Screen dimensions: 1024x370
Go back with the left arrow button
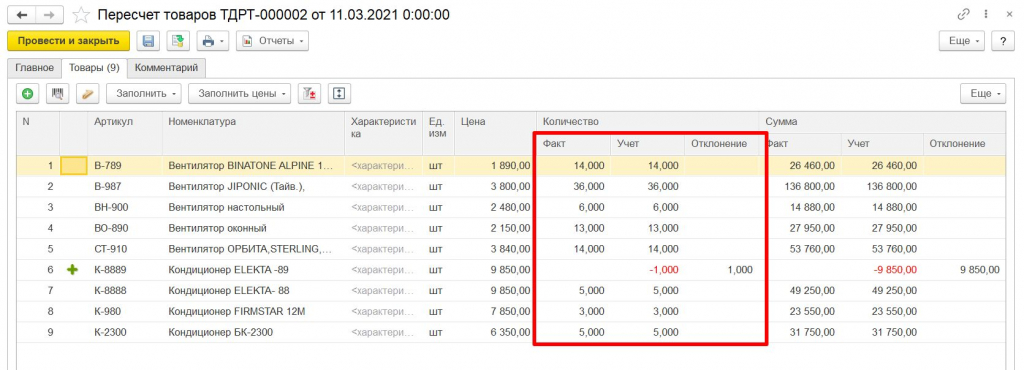(21, 14)
